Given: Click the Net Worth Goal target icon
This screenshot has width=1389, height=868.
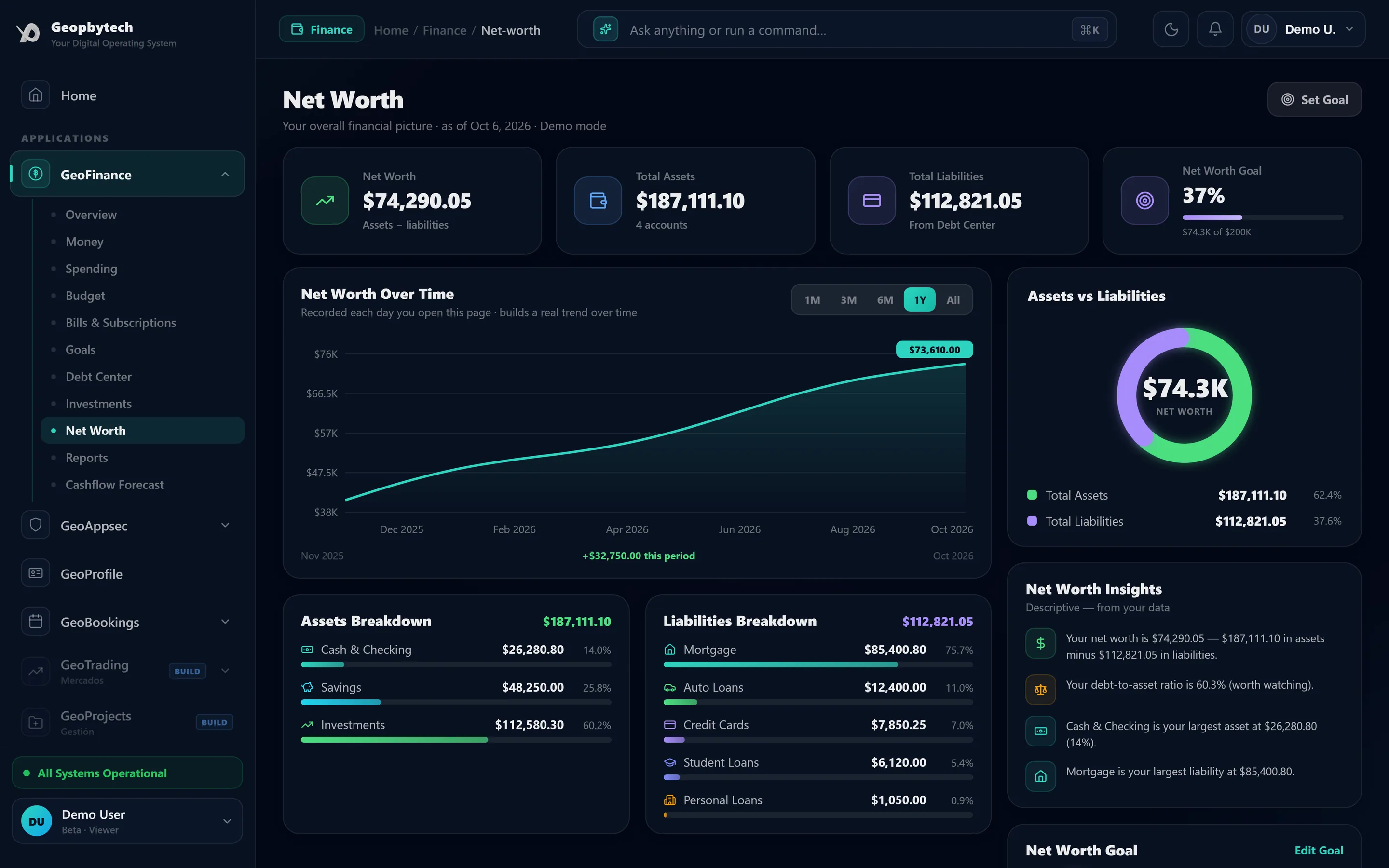Looking at the screenshot, I should (1145, 200).
